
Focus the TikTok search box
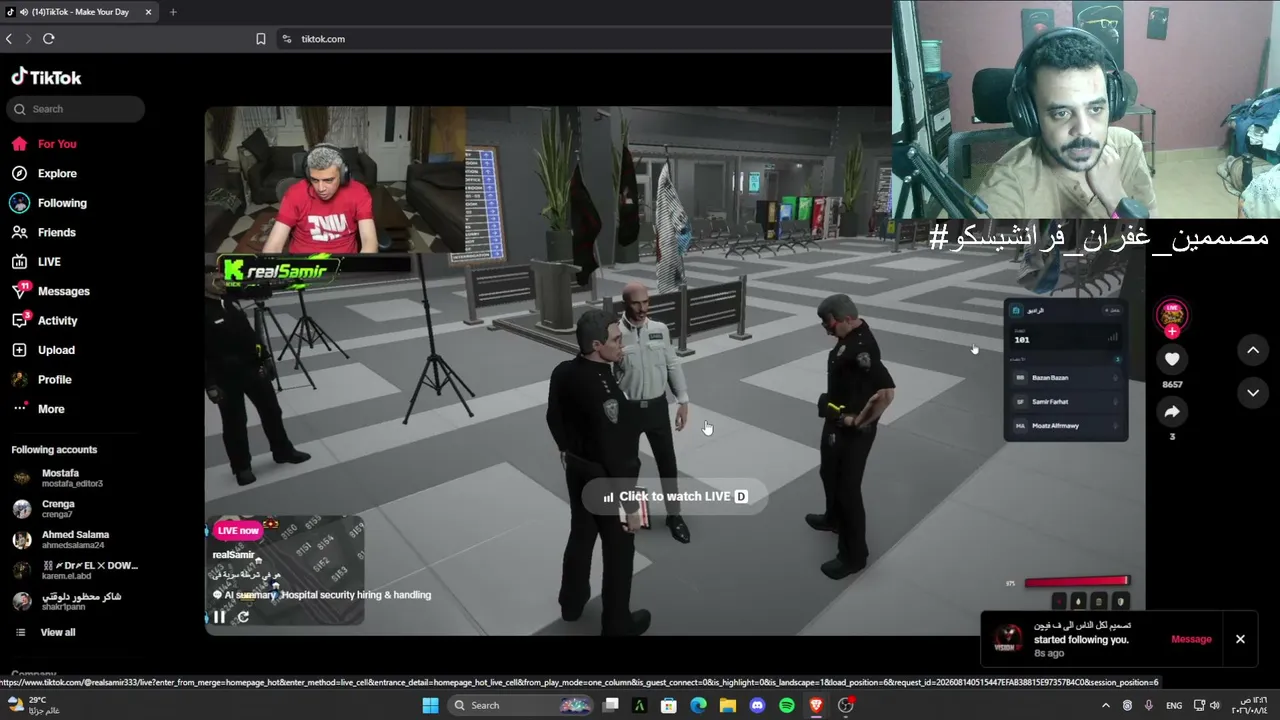(x=77, y=109)
